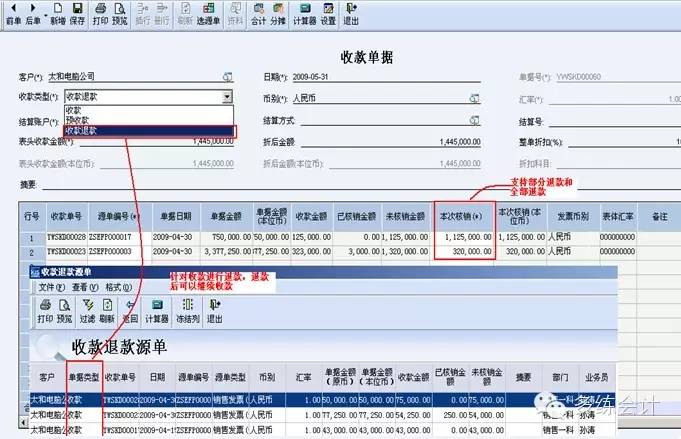The height and width of the screenshot is (439, 681).
Task: Print from the 收款退款源单 window toolbar
Action: coord(45,311)
